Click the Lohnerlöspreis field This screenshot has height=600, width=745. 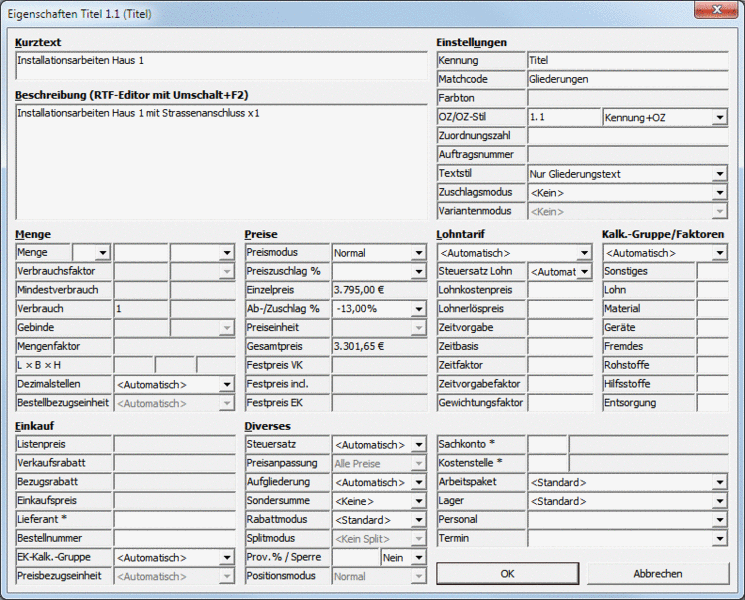560,309
